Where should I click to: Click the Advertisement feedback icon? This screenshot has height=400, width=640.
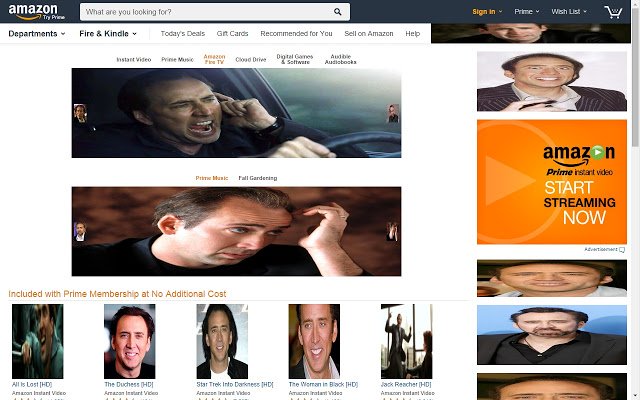[622, 249]
